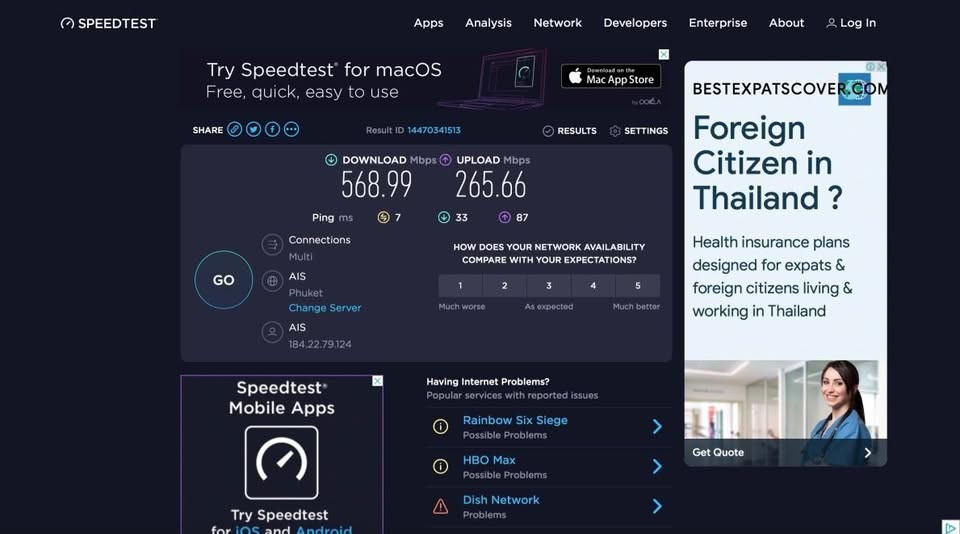
Task: Click the idle ping icon beside 7
Action: click(383, 217)
